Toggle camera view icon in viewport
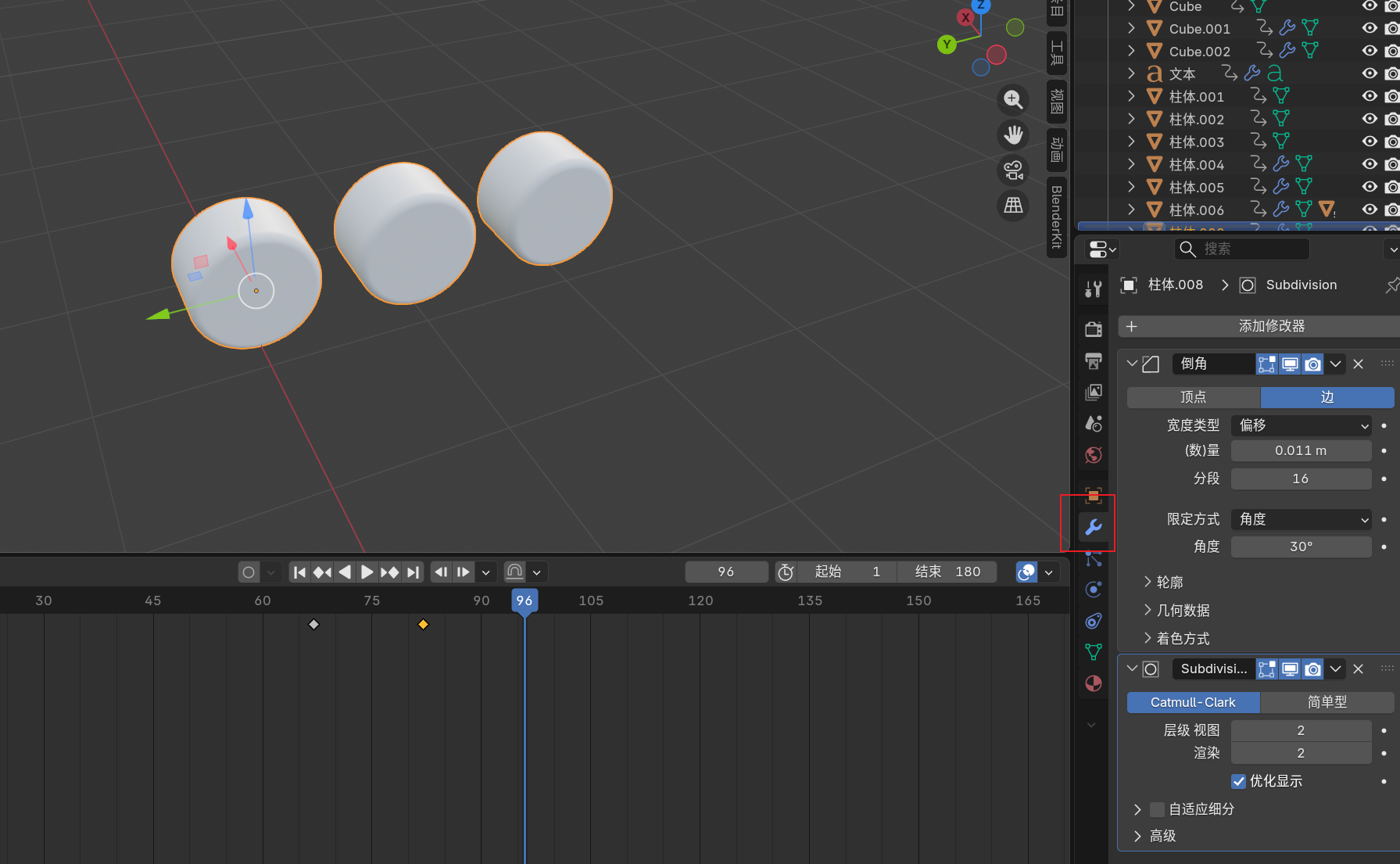1400x864 pixels. coord(1013,170)
